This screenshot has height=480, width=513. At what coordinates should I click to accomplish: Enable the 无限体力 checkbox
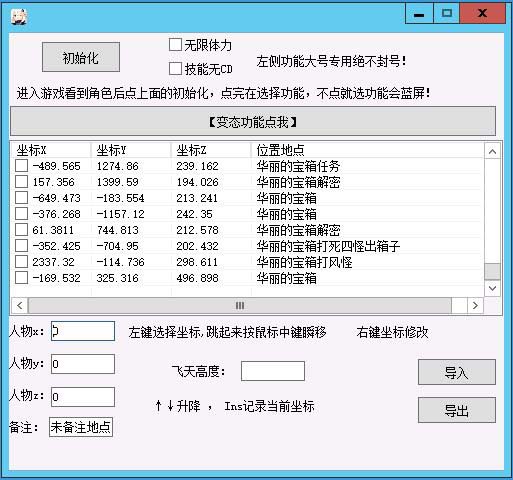[x=175, y=45]
